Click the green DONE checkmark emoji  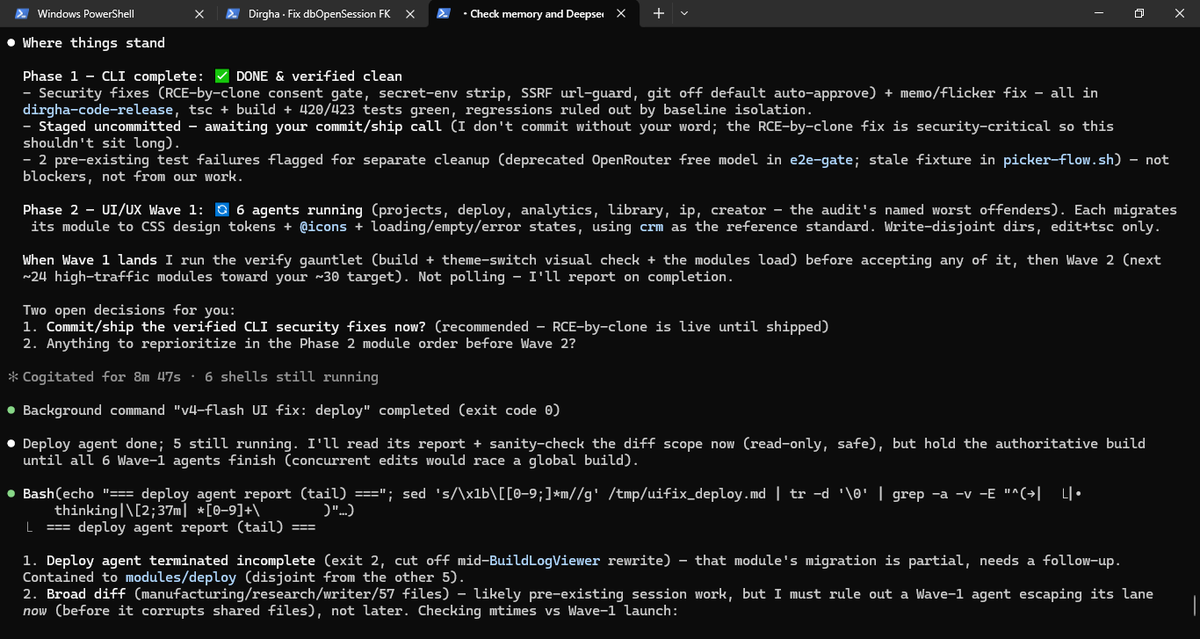222,76
